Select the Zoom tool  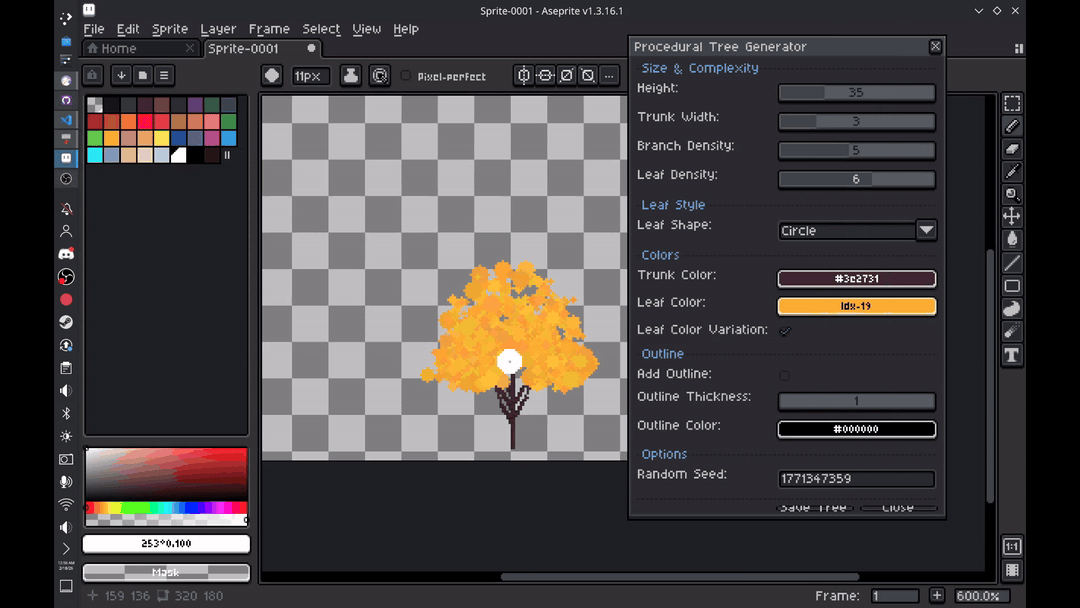point(1012,195)
